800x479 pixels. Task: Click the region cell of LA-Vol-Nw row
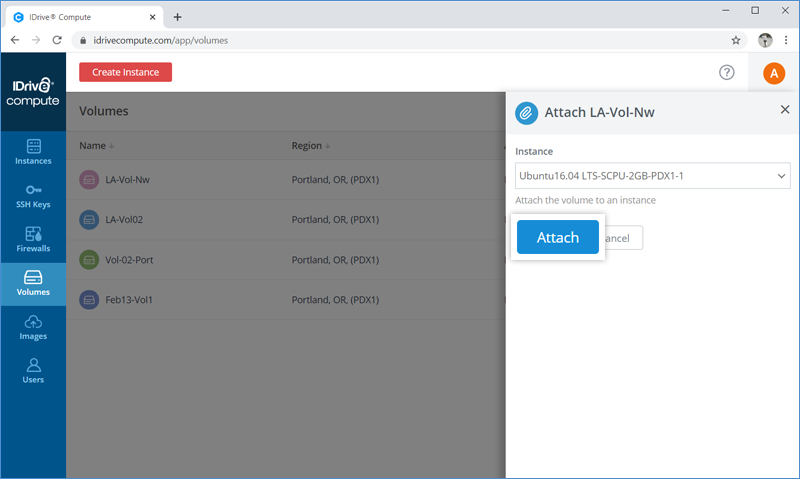(x=335, y=180)
